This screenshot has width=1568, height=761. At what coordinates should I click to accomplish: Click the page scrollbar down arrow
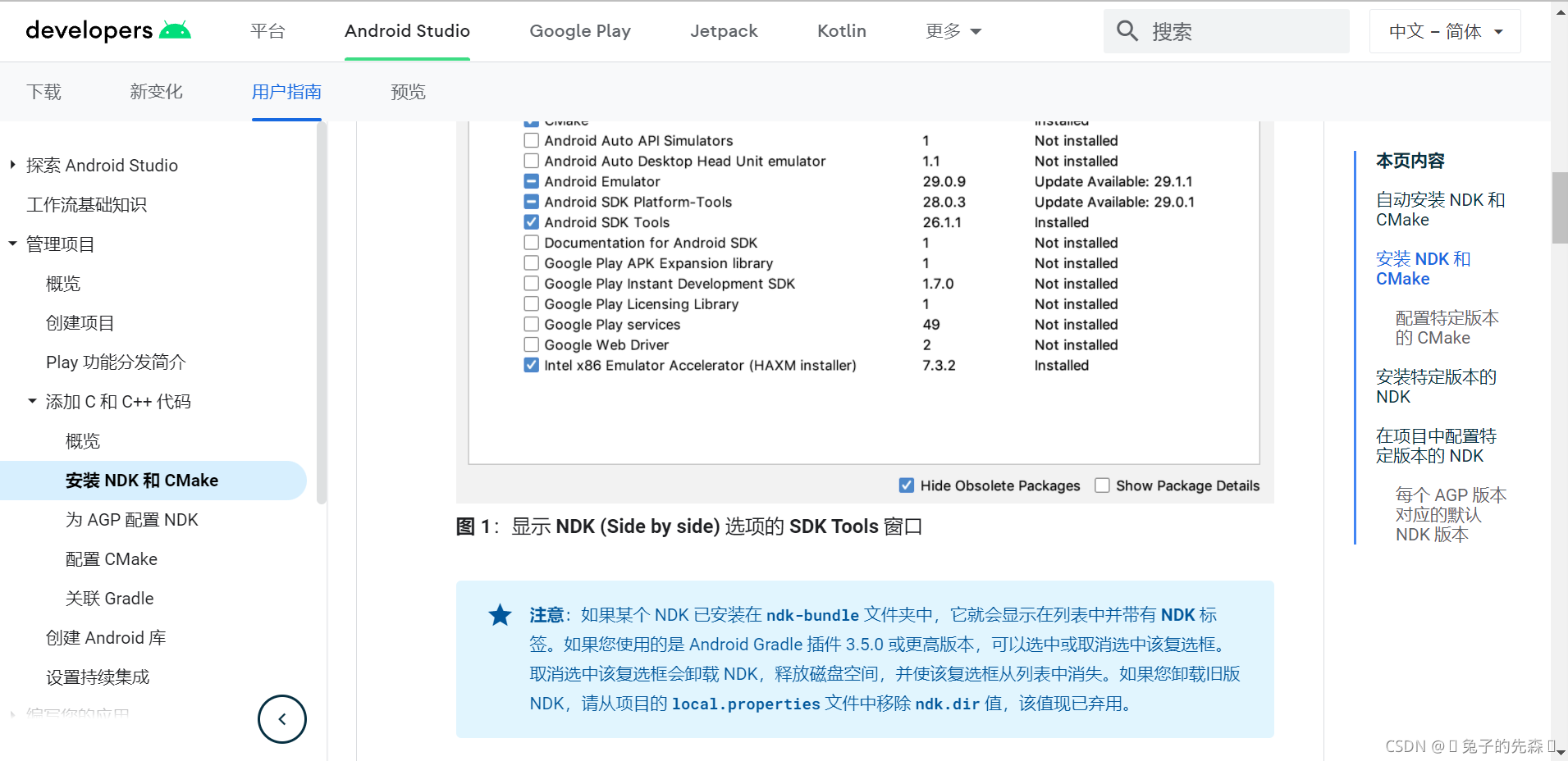pos(1559,752)
